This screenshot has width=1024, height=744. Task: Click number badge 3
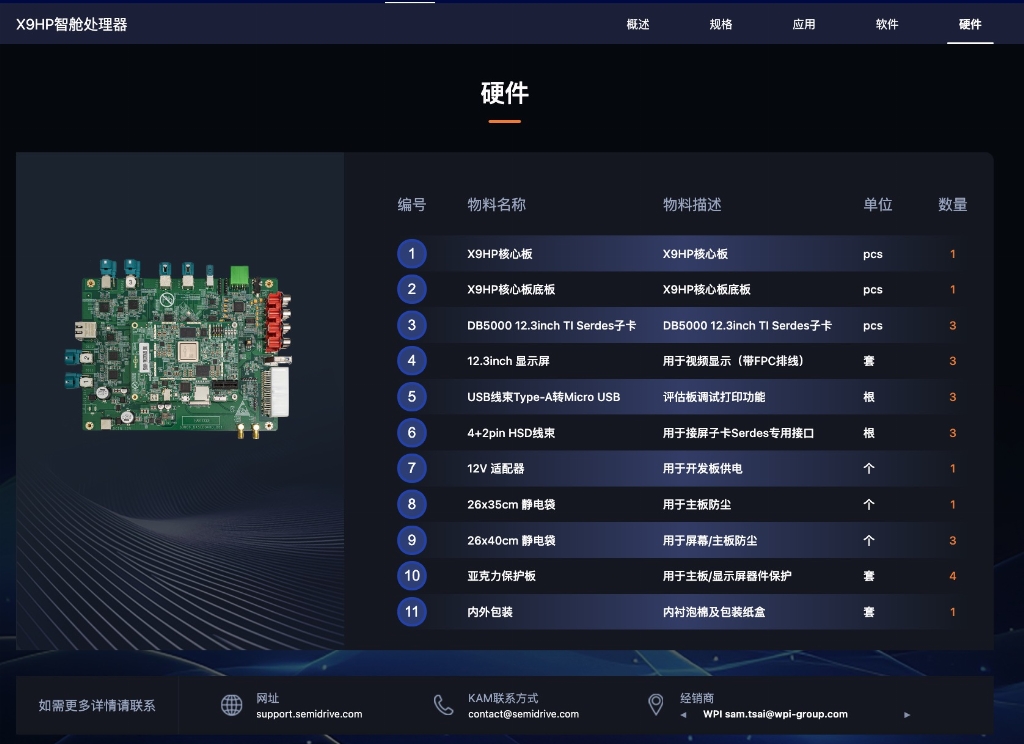[411, 325]
